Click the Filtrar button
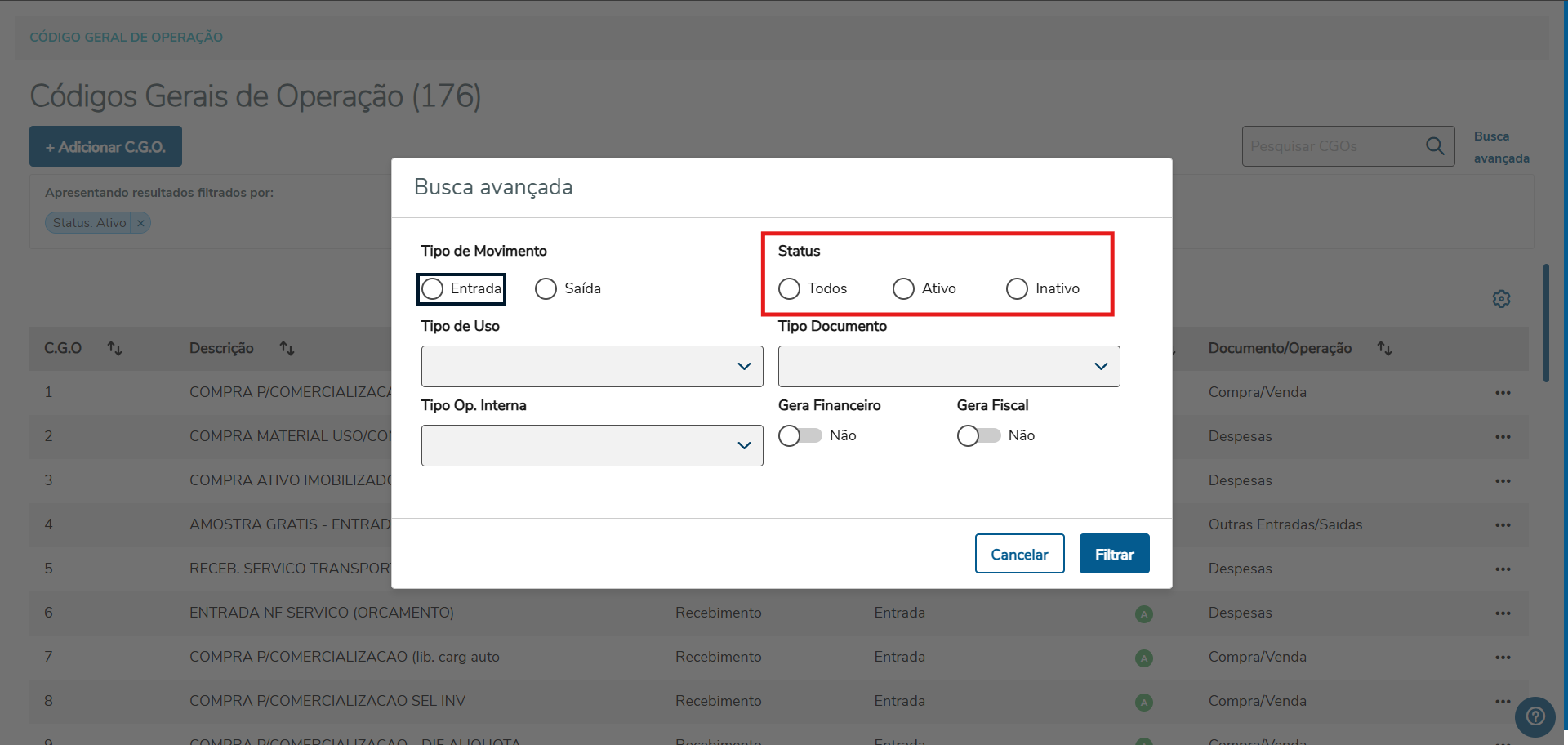 (1114, 554)
